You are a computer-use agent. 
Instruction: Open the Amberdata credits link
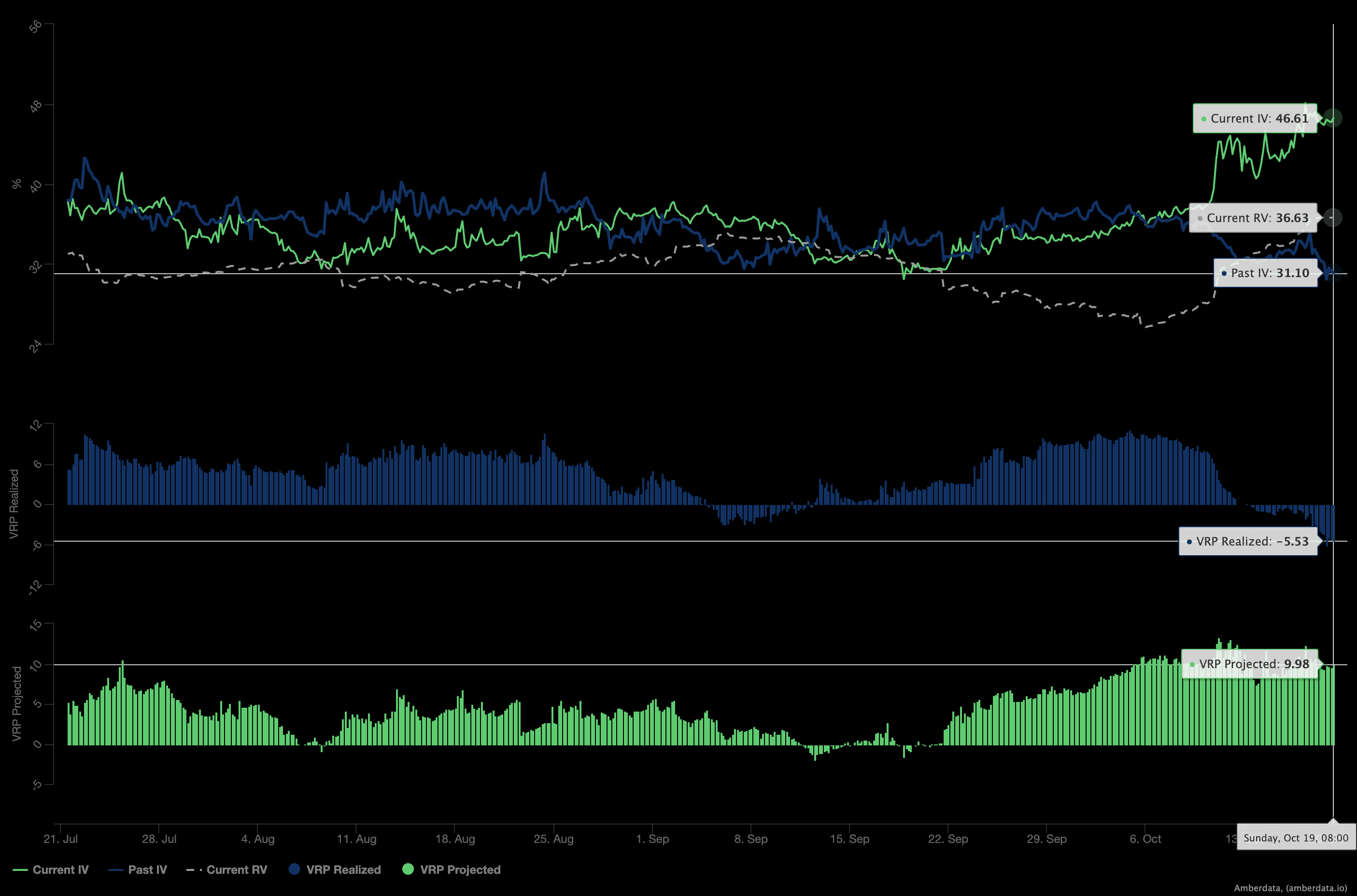click(x=1290, y=887)
